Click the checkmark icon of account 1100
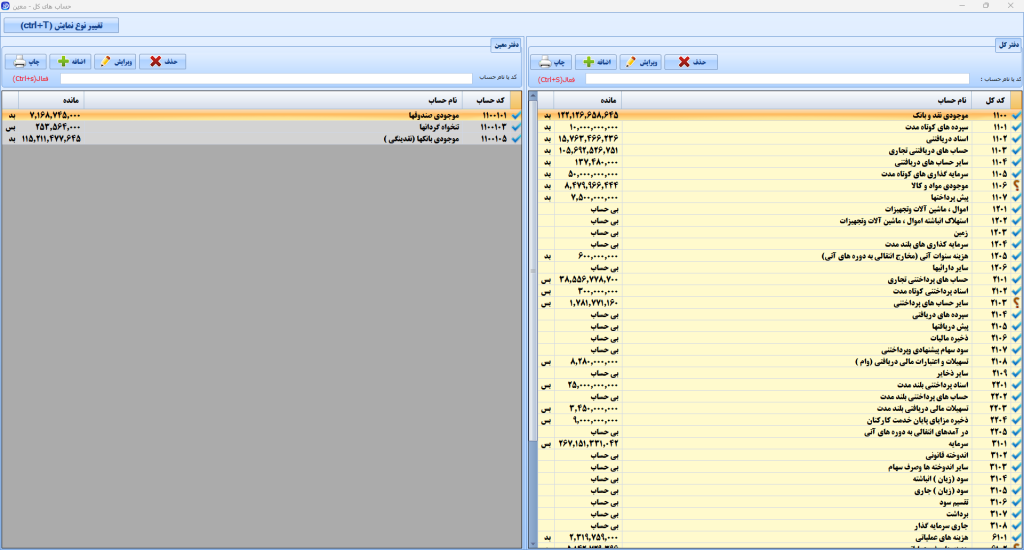The width and height of the screenshot is (1024, 550). click(x=1016, y=115)
